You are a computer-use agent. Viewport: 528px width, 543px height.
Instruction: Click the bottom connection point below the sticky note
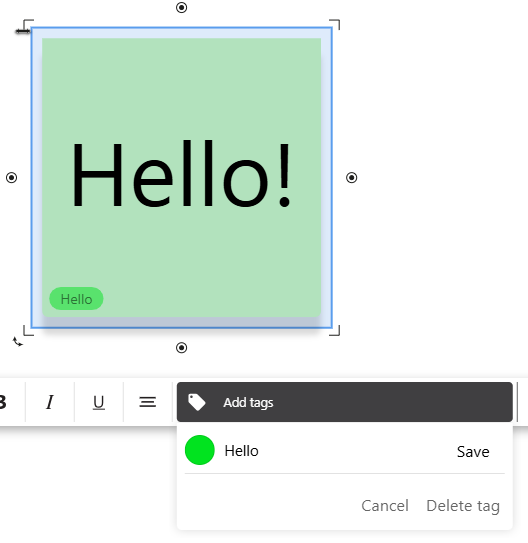[x=181, y=347]
